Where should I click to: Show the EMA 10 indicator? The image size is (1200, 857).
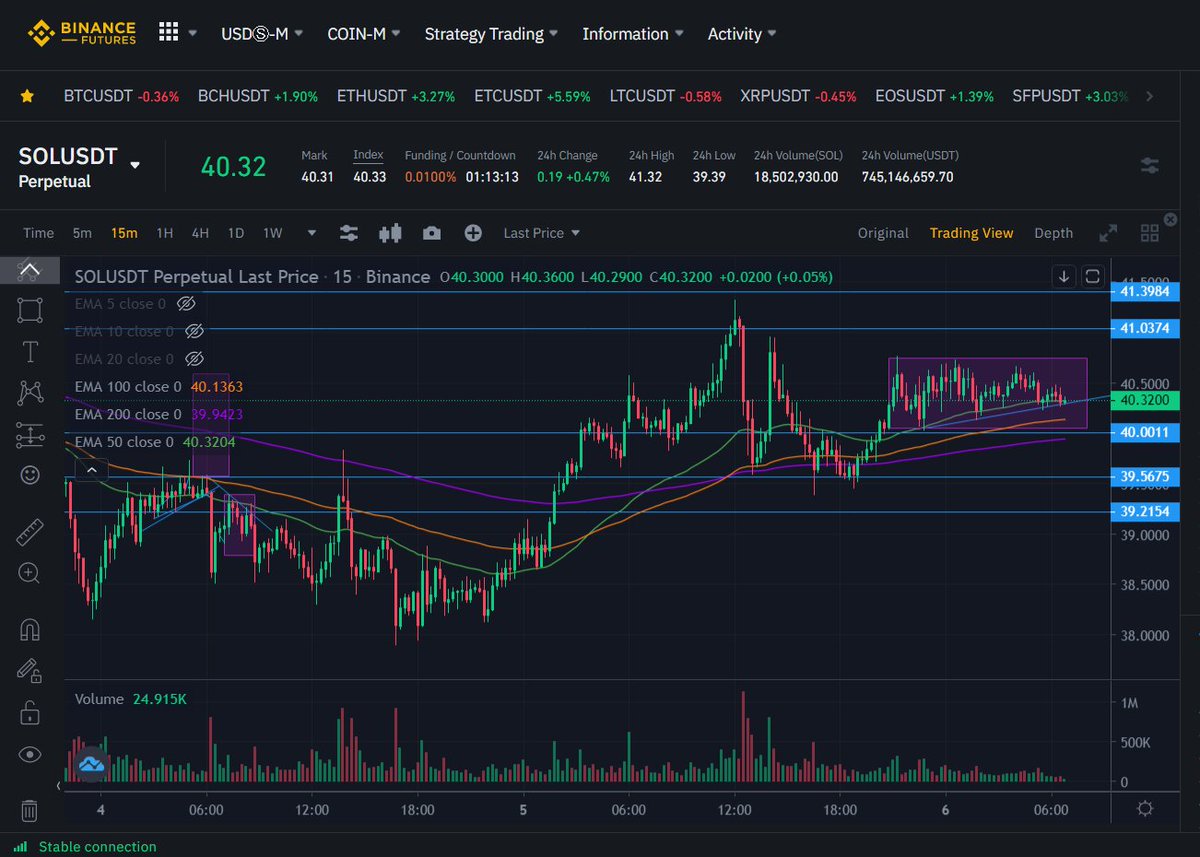pyautogui.click(x=195, y=330)
